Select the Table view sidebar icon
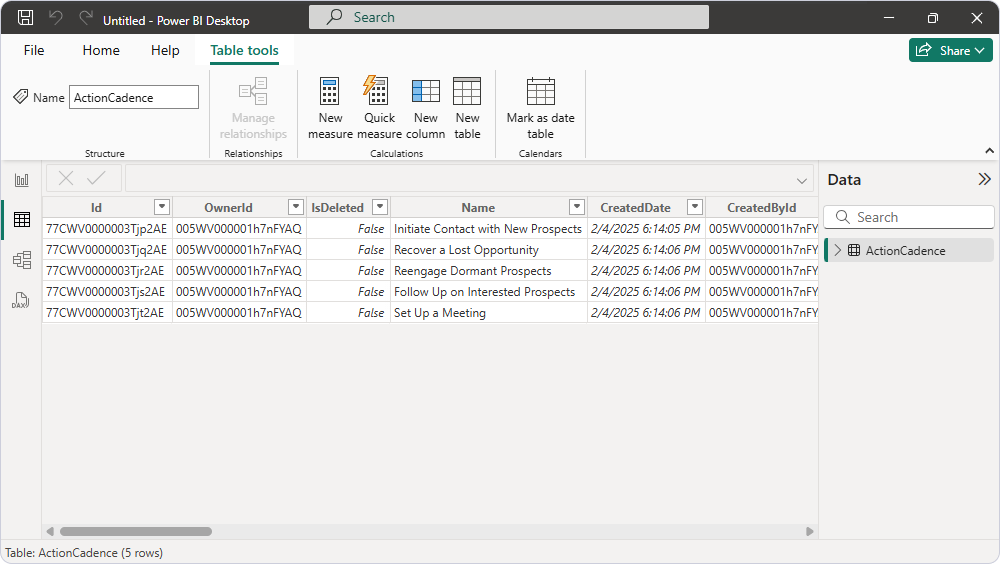The width and height of the screenshot is (1000, 564). click(x=22, y=219)
